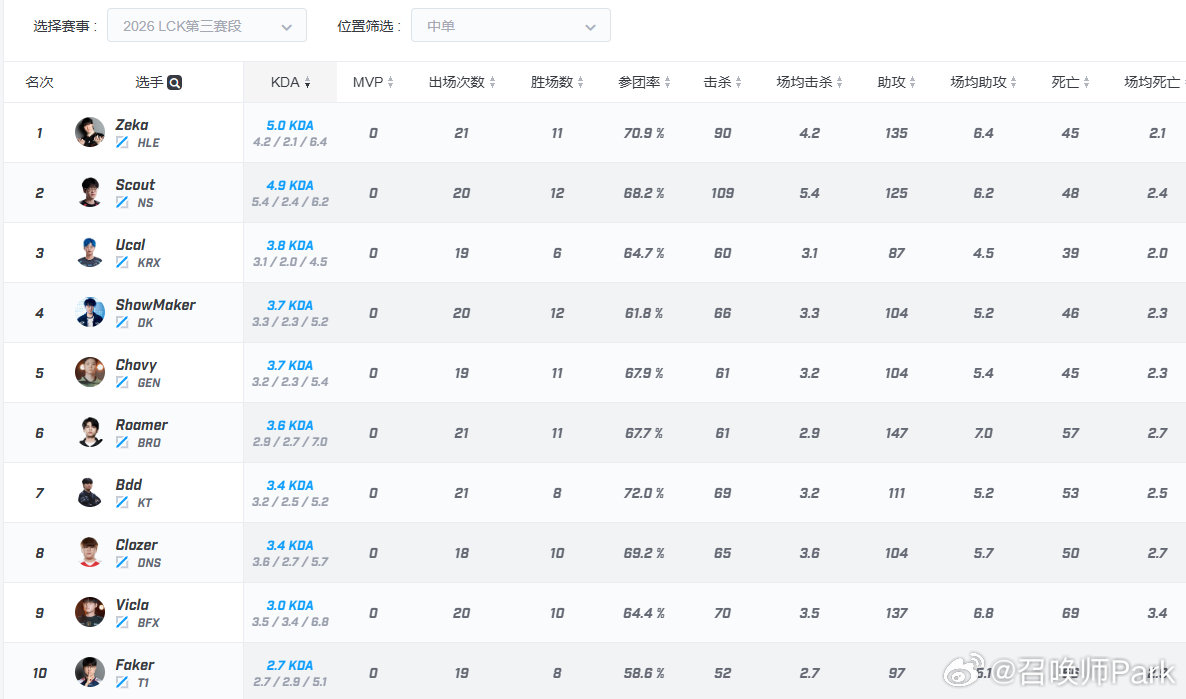Image resolution: width=1186 pixels, height=699 pixels.
Task: Sort table by MVP column
Action: pos(373,82)
